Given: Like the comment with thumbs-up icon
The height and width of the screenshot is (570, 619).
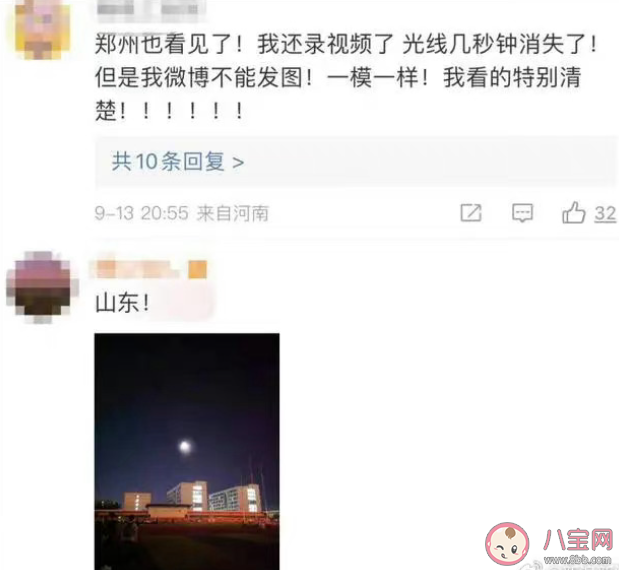Looking at the screenshot, I should (573, 213).
